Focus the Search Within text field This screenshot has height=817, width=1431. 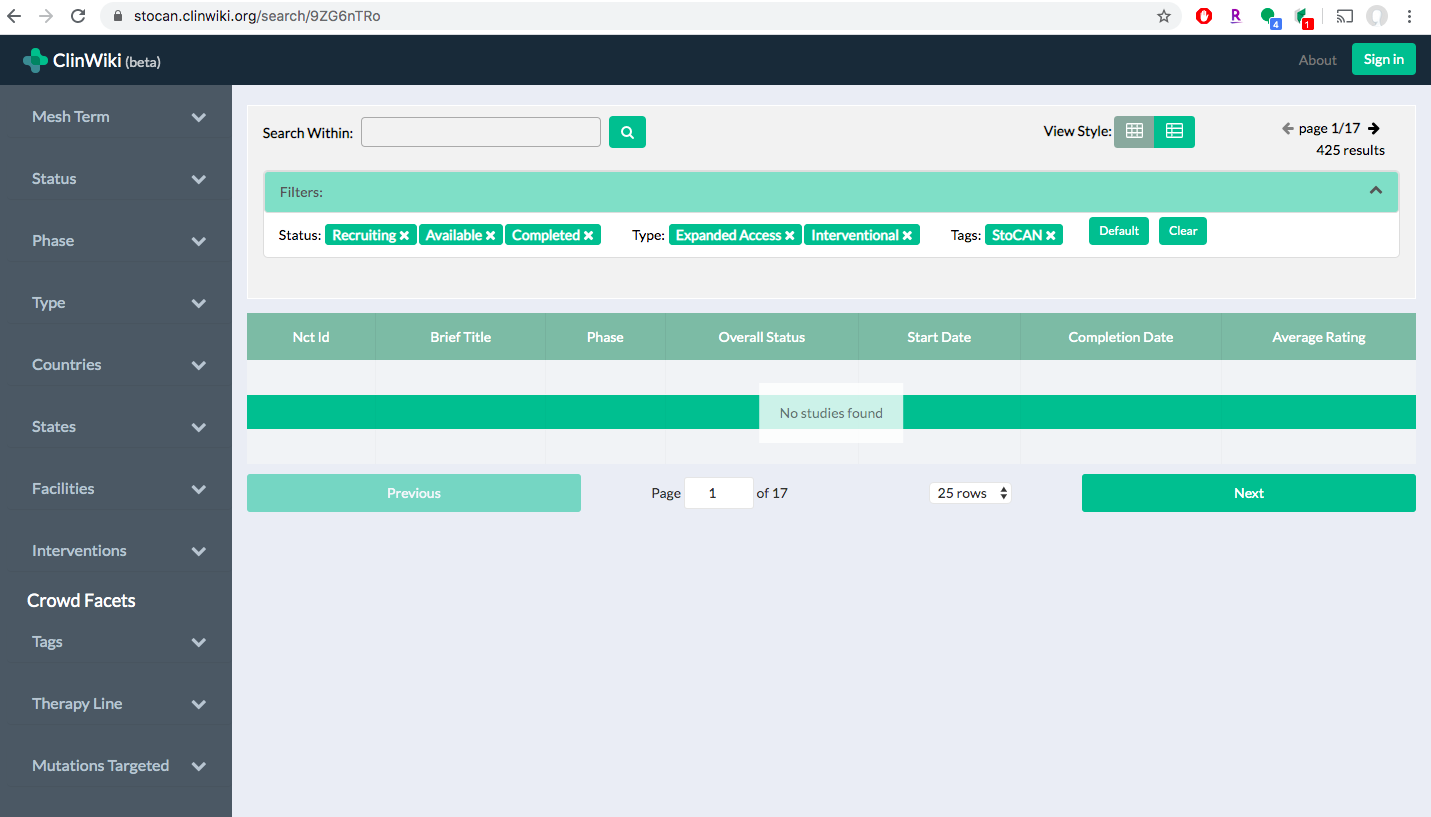pyautogui.click(x=481, y=132)
